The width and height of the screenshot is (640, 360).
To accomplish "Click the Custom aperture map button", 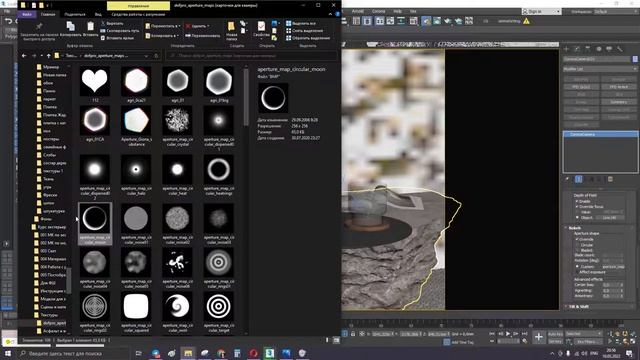I will (613, 267).
